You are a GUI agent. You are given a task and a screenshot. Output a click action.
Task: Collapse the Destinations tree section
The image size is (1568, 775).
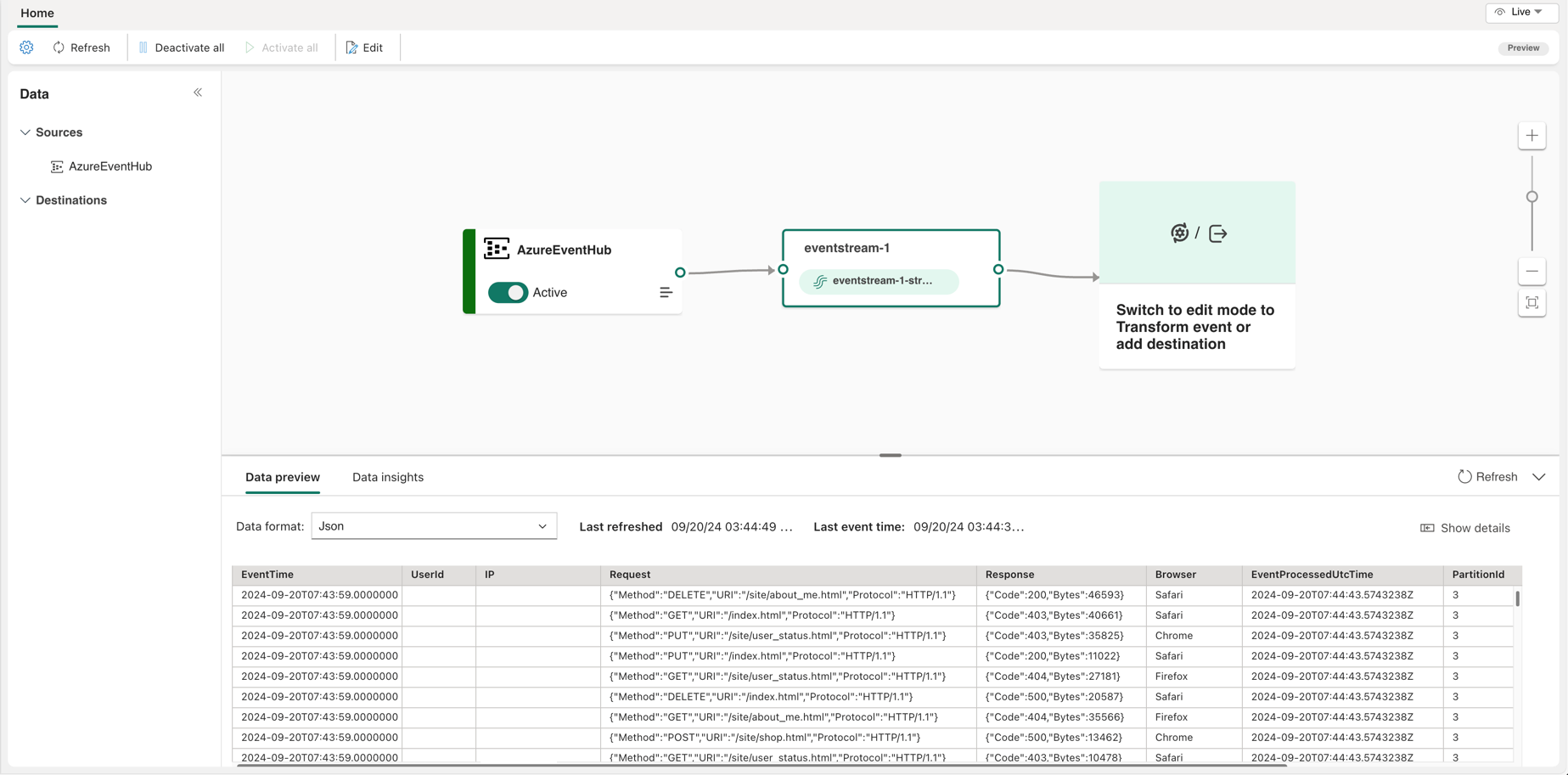25,200
